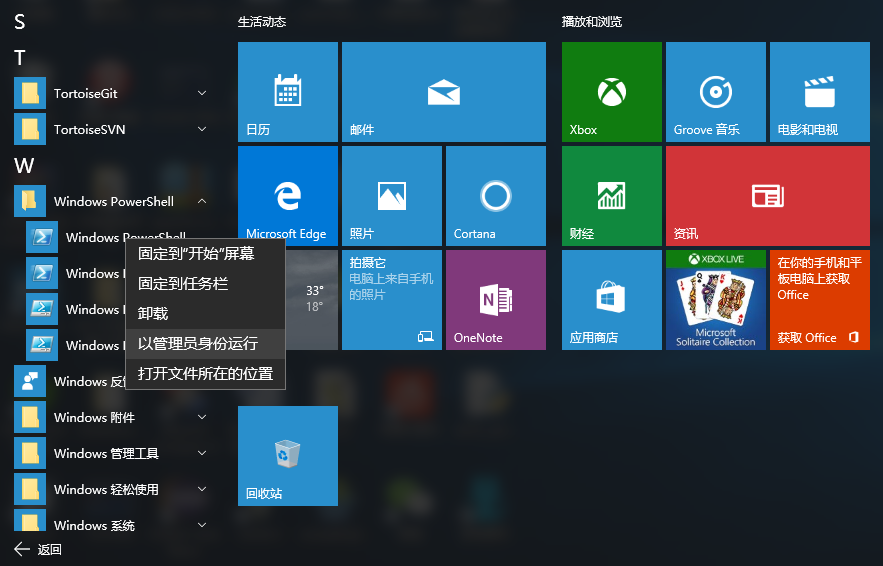883x566 pixels.
Task: Open the Groove 音乐 tile
Action: tap(716, 92)
